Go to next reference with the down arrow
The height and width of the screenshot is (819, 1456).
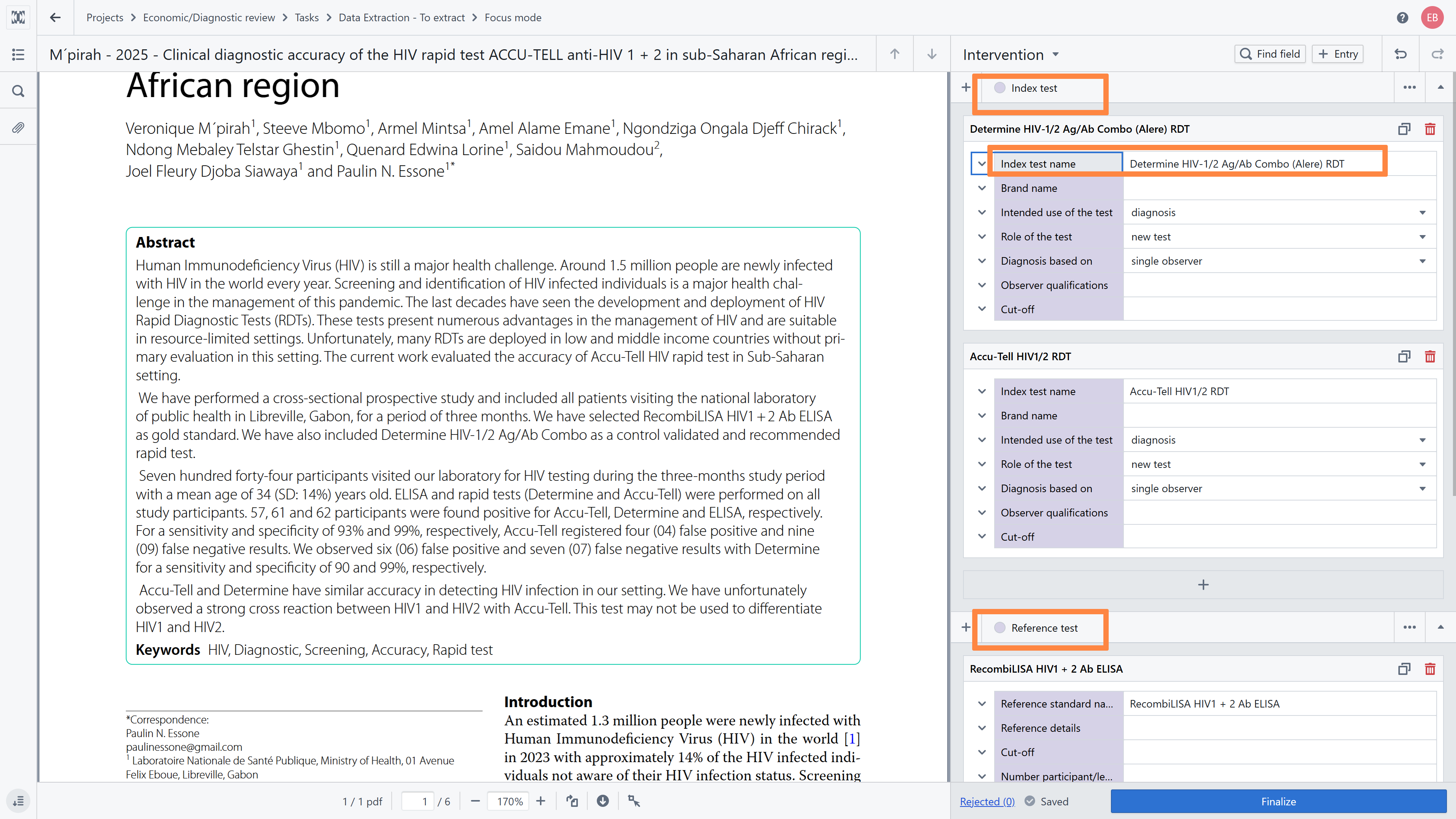[932, 54]
